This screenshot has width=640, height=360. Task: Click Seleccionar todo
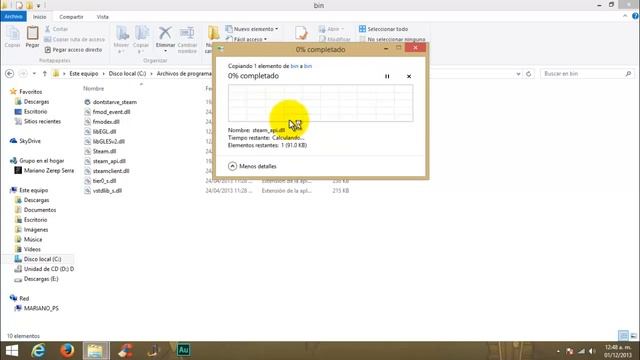pos(383,29)
